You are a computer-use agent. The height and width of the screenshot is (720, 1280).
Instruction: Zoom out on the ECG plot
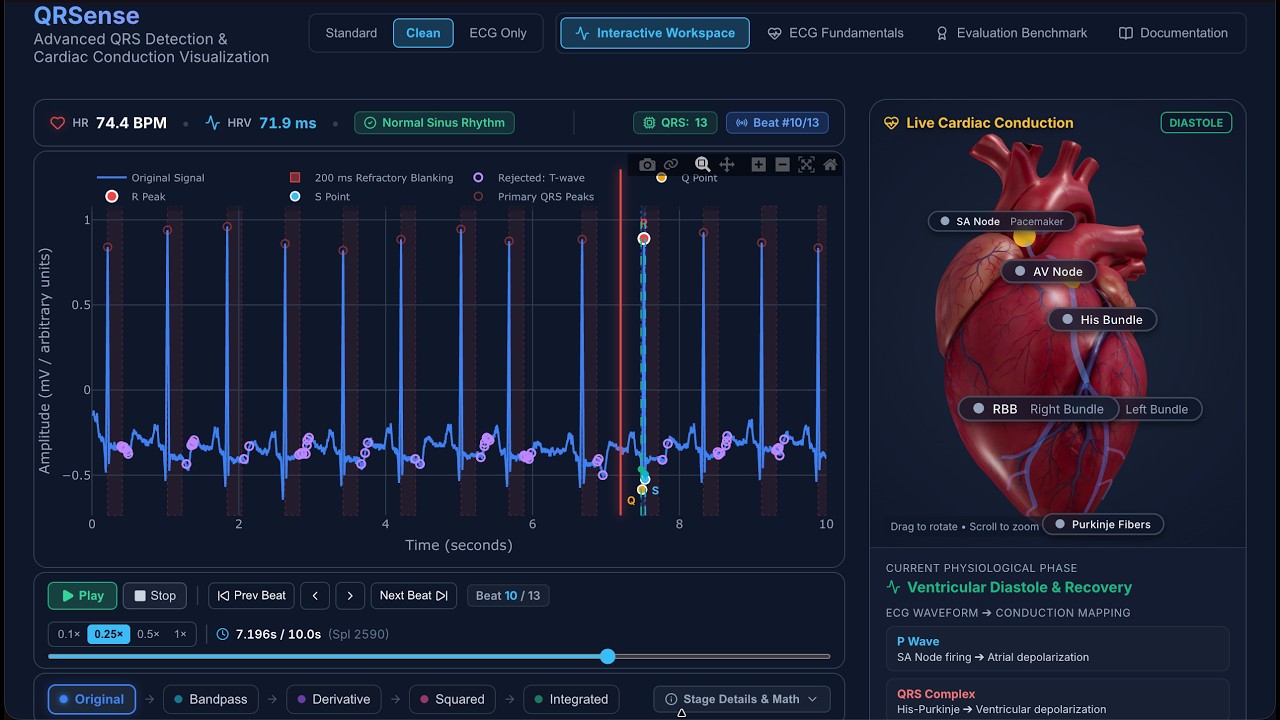point(783,165)
